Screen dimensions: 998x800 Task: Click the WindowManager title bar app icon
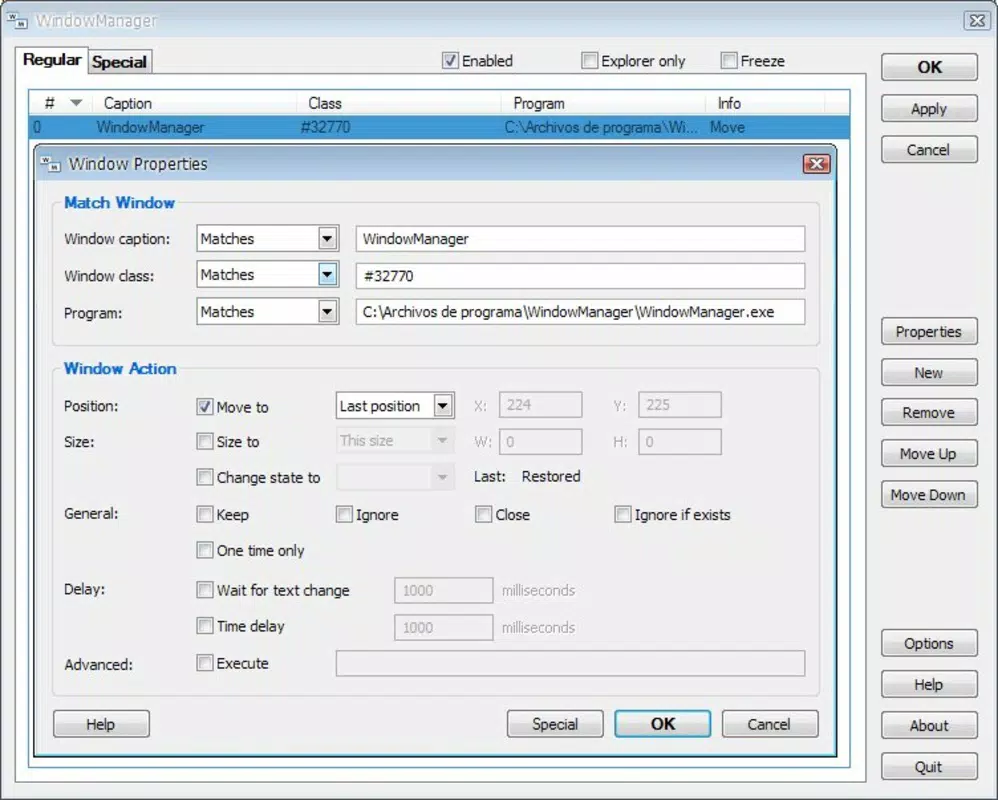[x=17, y=20]
